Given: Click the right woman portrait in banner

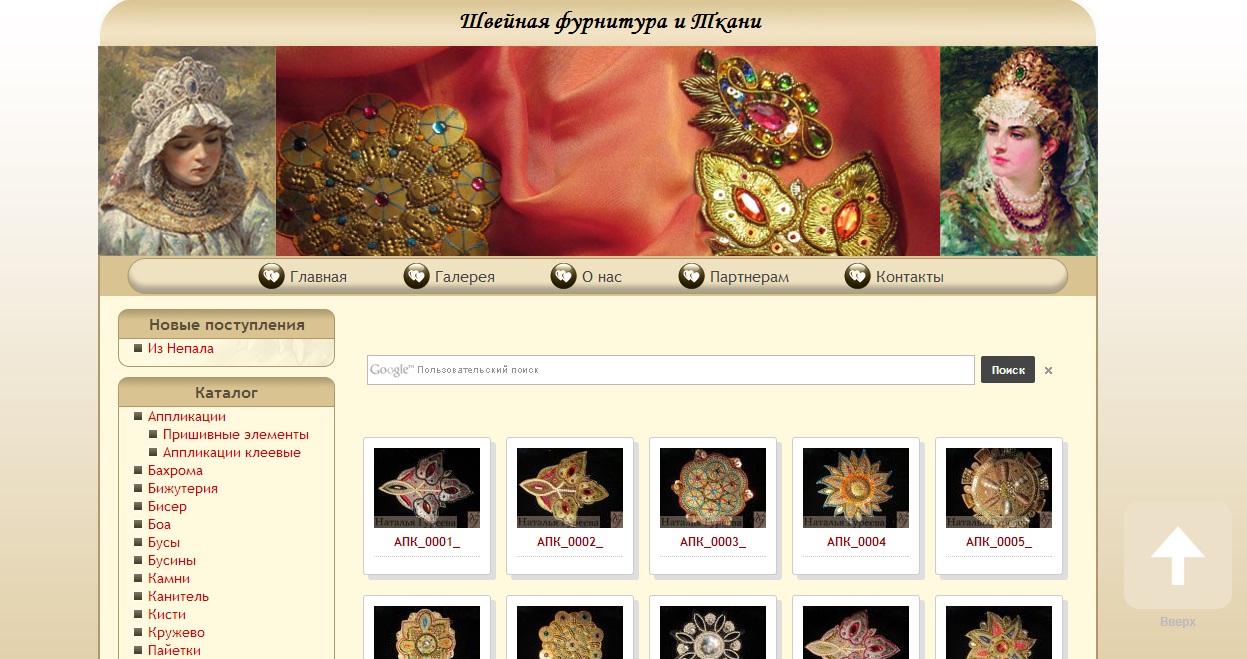Looking at the screenshot, I should point(1018,151).
